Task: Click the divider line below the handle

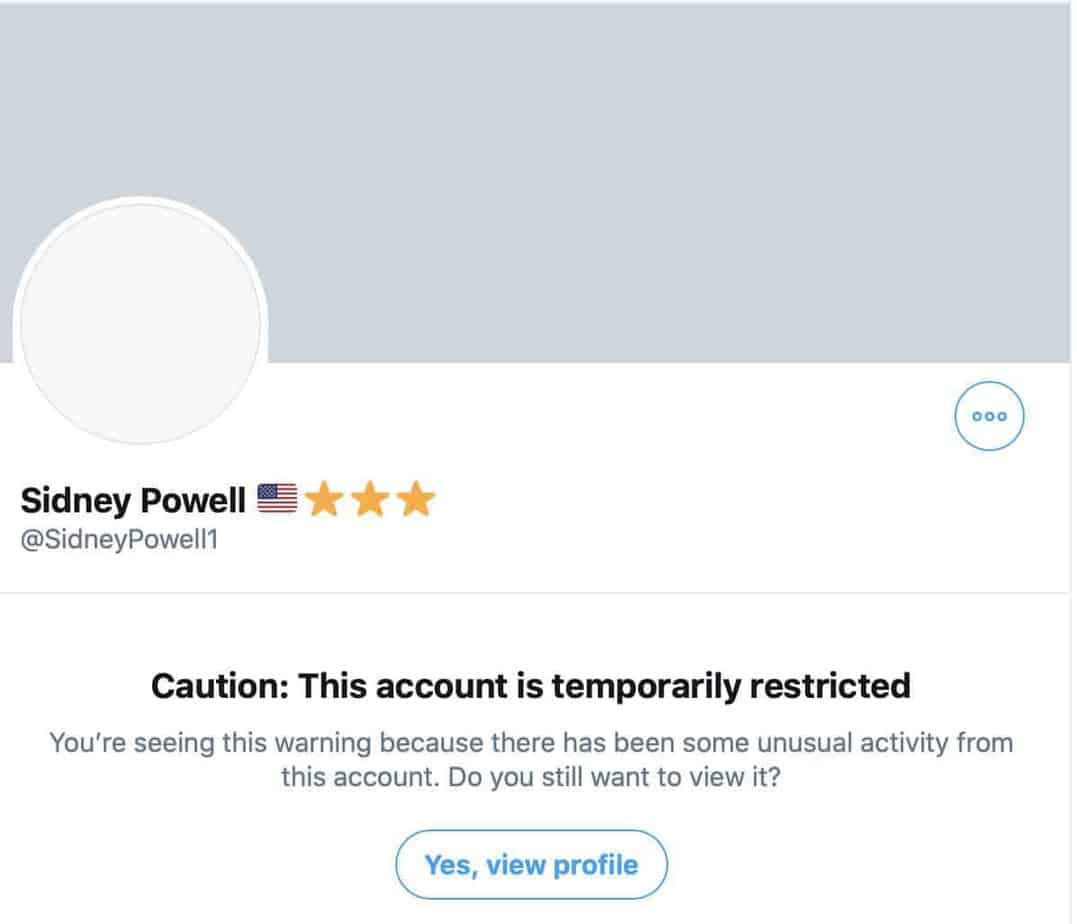Action: click(536, 591)
